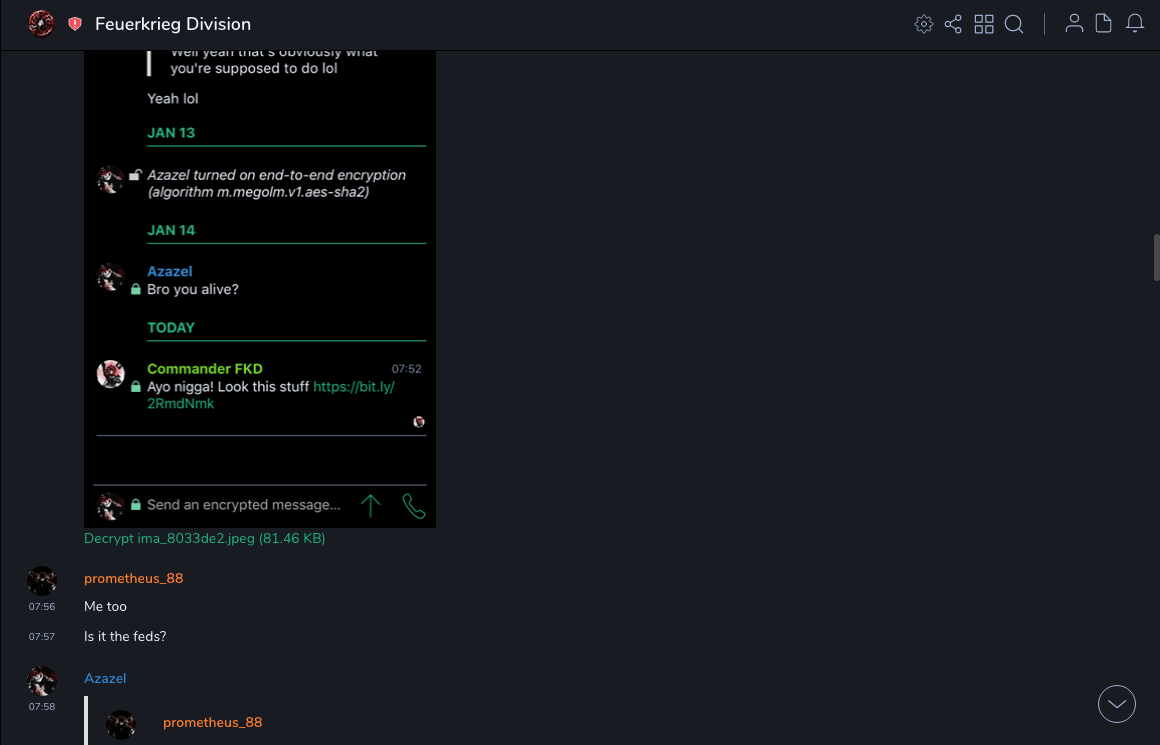Jump to latest messages with the down chevron
Image resolution: width=1160 pixels, height=745 pixels.
click(x=1117, y=704)
